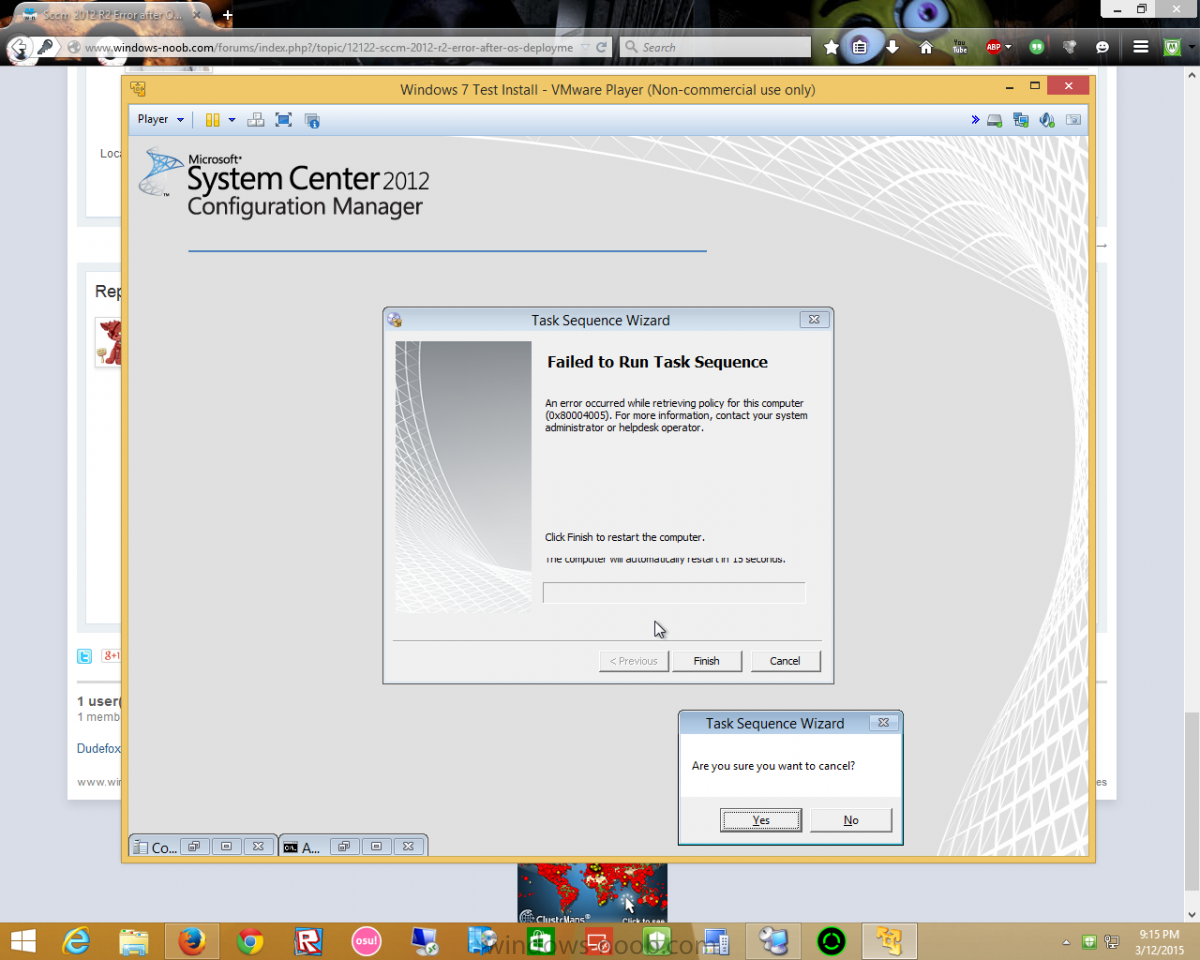The width and height of the screenshot is (1200, 960).
Task: Click VMware message log icon at toolbar end
Action: 1073,120
